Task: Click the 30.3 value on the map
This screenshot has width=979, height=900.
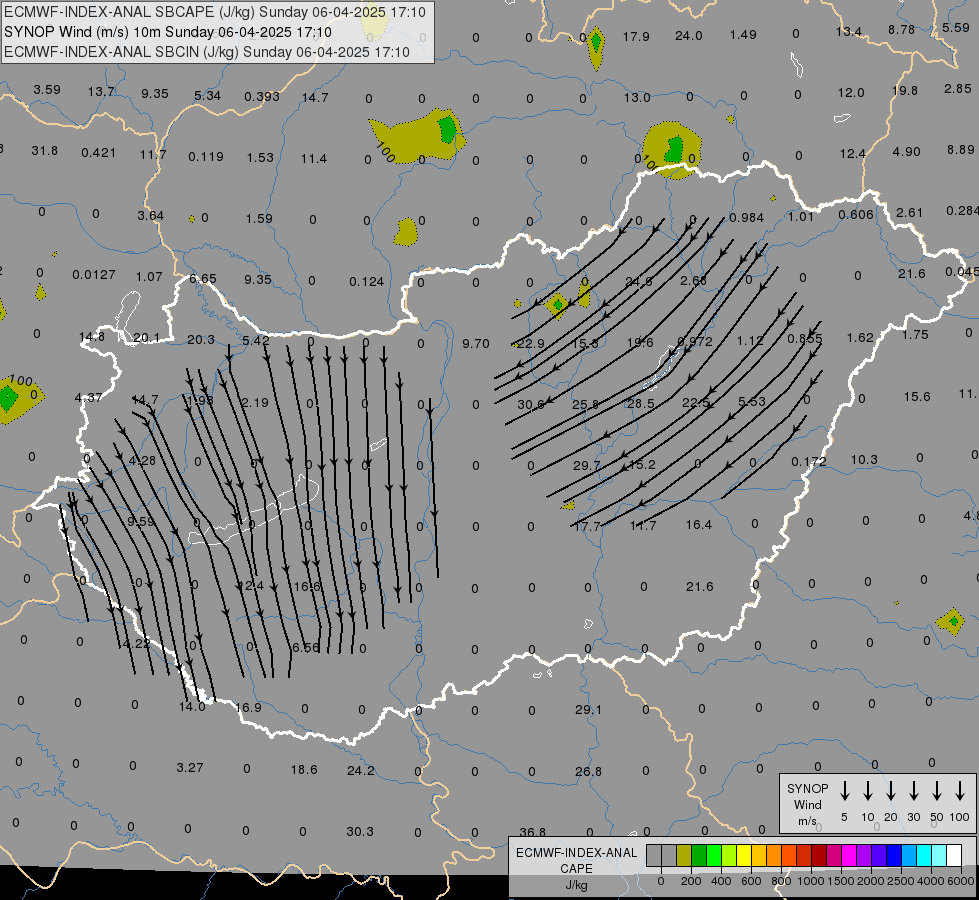Action: (360, 831)
